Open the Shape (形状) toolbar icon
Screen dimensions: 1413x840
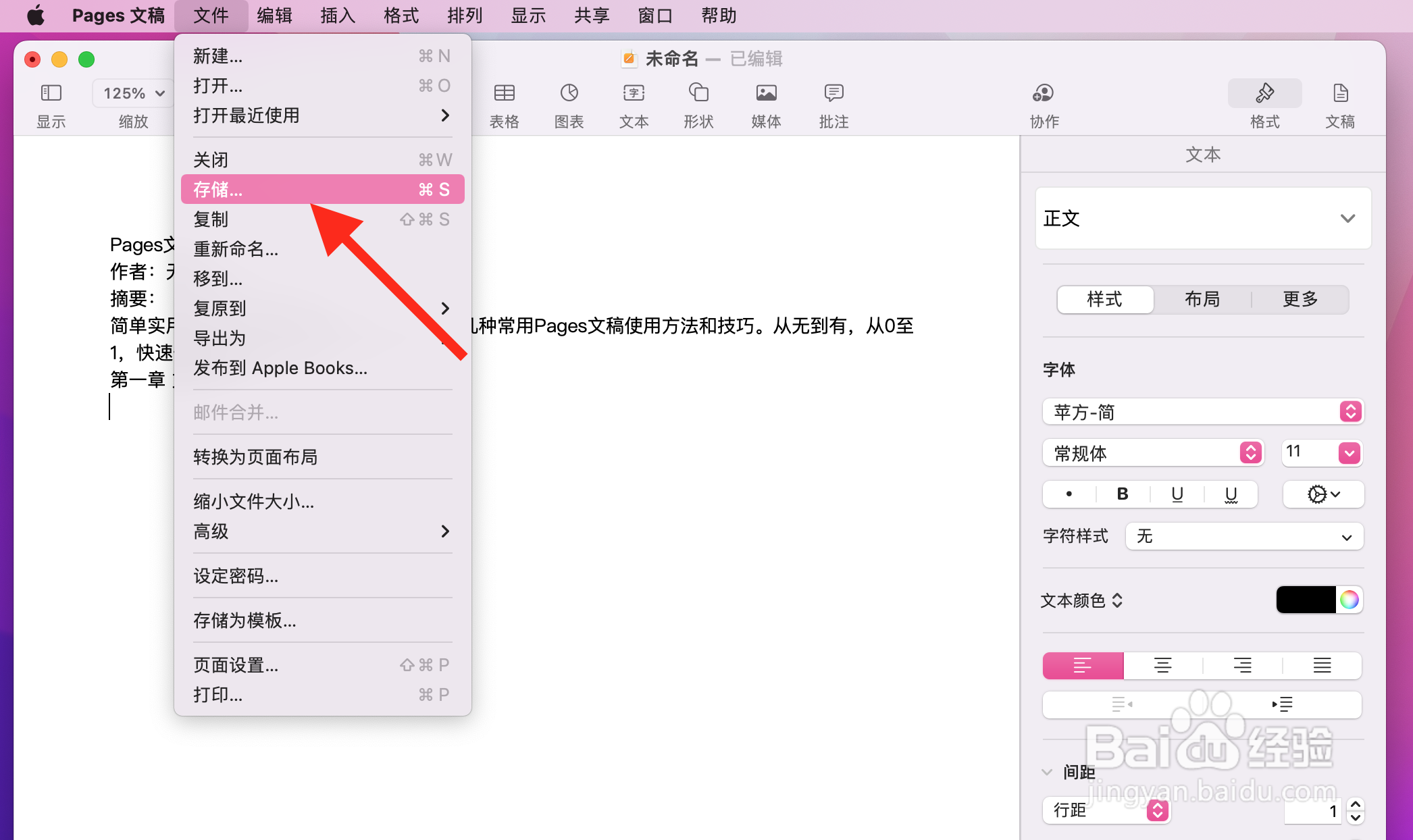coord(698,93)
